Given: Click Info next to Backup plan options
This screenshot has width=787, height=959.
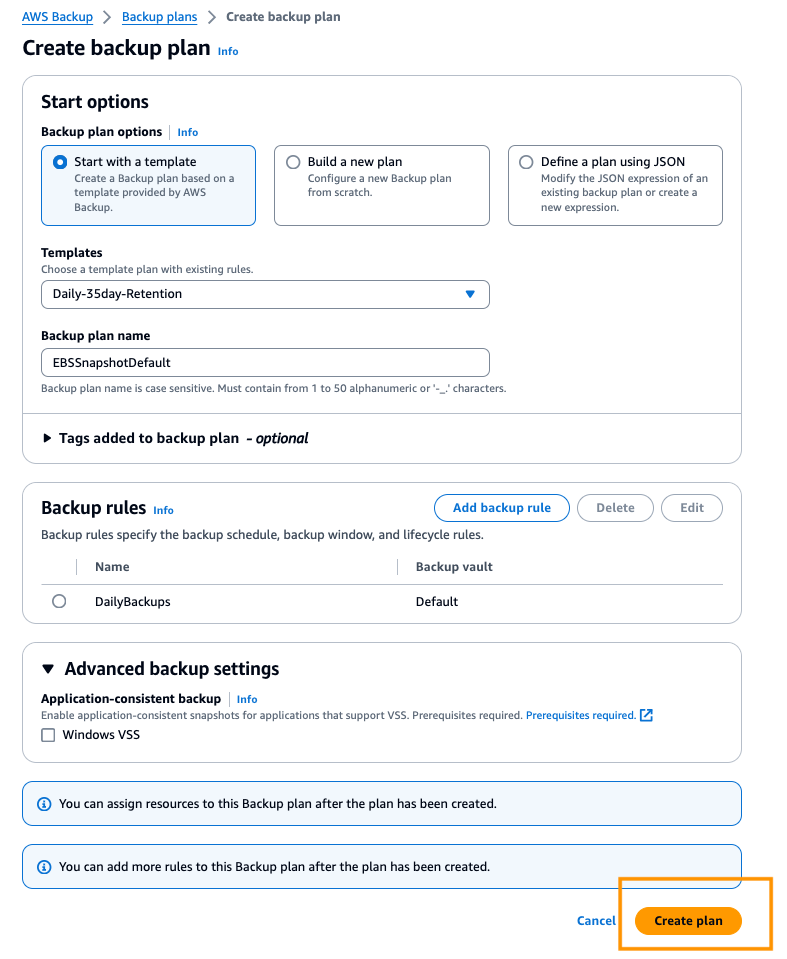Looking at the screenshot, I should pyautogui.click(x=187, y=132).
